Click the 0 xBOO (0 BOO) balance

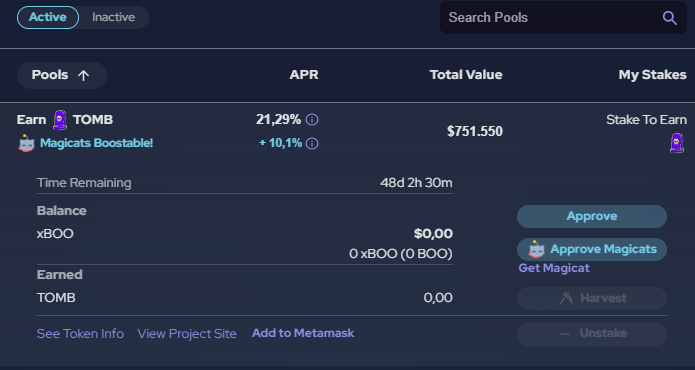point(401,254)
